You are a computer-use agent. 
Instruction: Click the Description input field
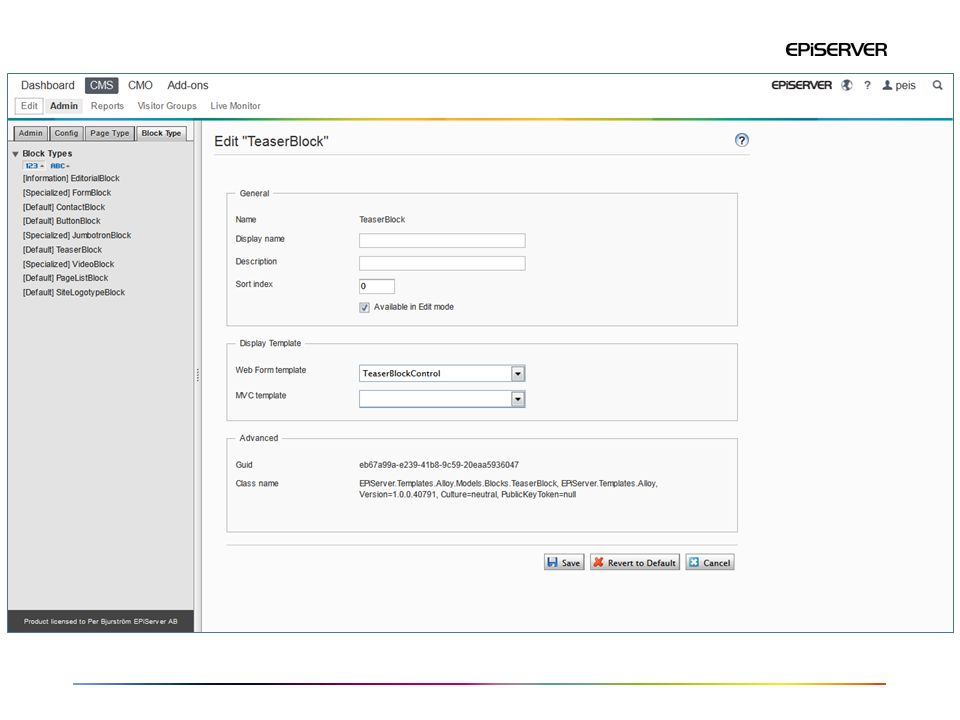(x=442, y=263)
